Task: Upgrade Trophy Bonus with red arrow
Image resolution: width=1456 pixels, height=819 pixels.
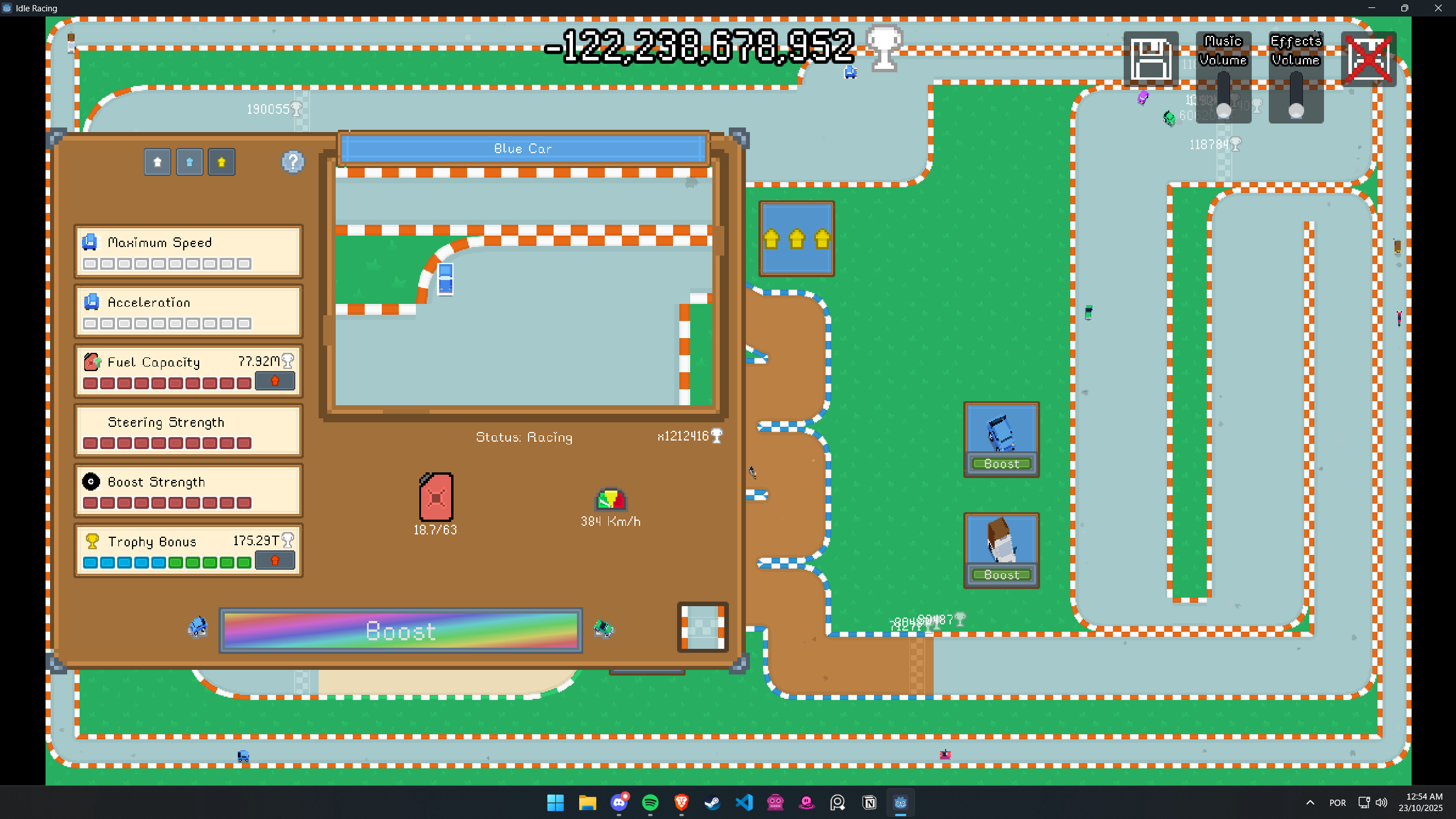Action: [275, 561]
